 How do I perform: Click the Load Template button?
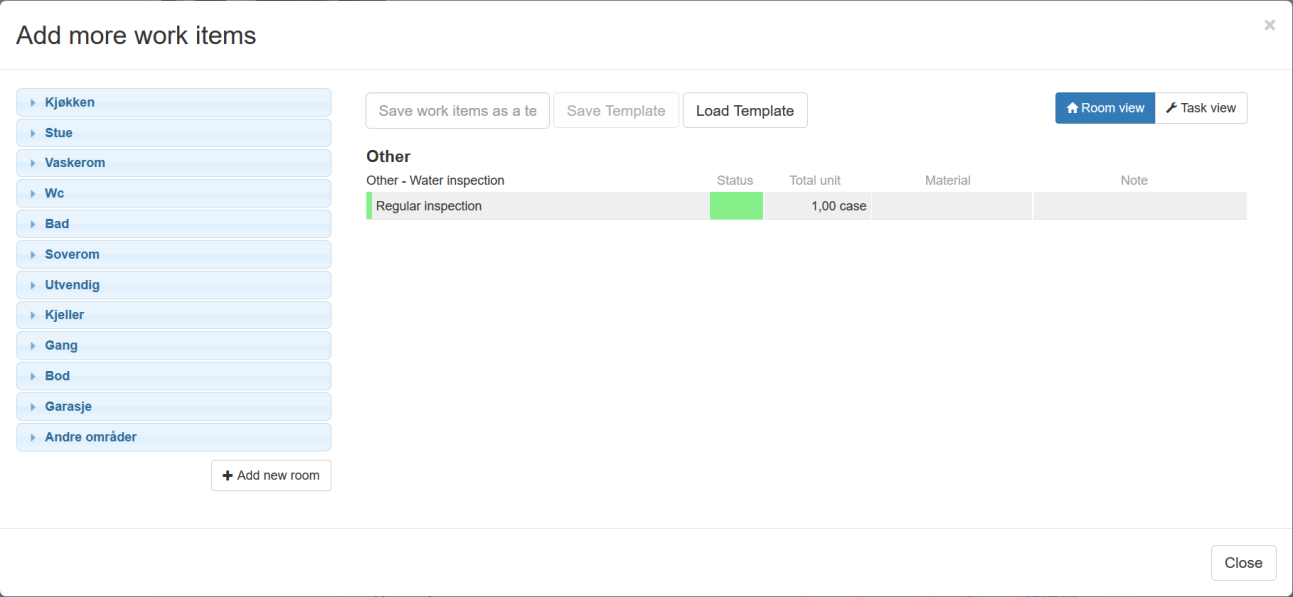pos(744,111)
